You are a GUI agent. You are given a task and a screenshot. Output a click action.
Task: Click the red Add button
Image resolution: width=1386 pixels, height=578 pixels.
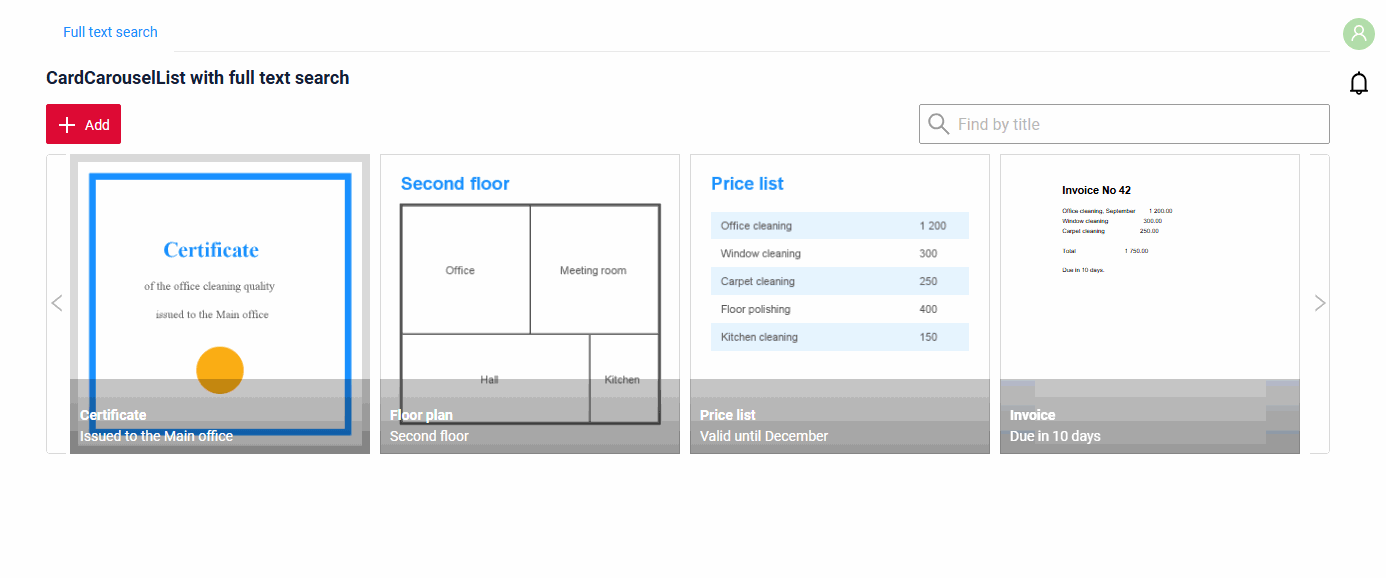pyautogui.click(x=83, y=124)
